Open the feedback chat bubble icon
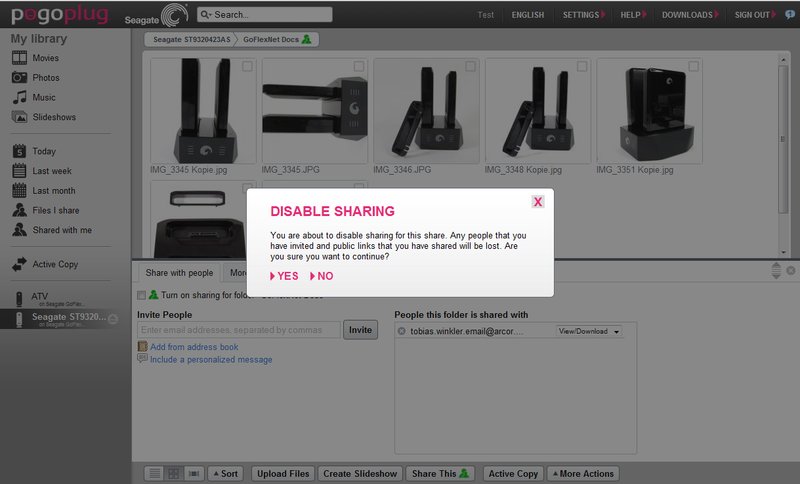The height and width of the screenshot is (484, 800). (790, 14)
